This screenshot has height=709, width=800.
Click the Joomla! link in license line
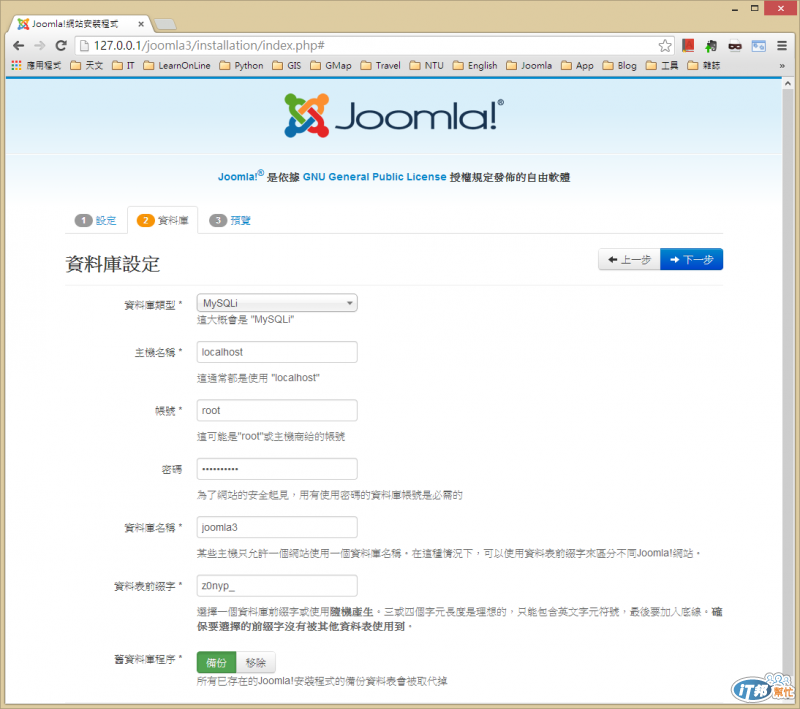click(x=240, y=176)
